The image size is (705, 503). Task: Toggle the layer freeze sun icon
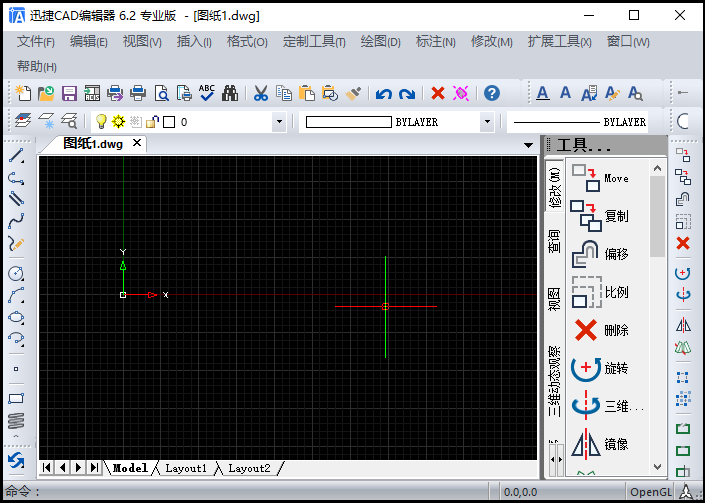118,122
